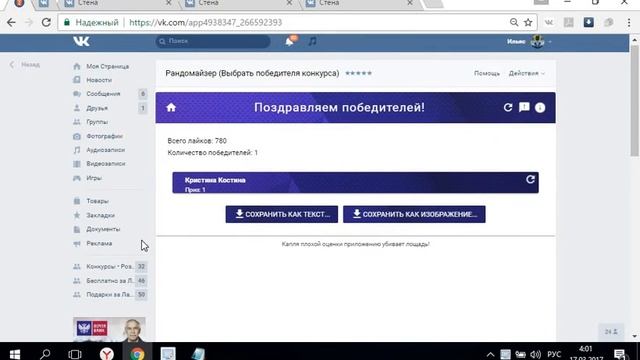Open the Помощь link
This screenshot has width=640, height=360.
coord(487,73)
